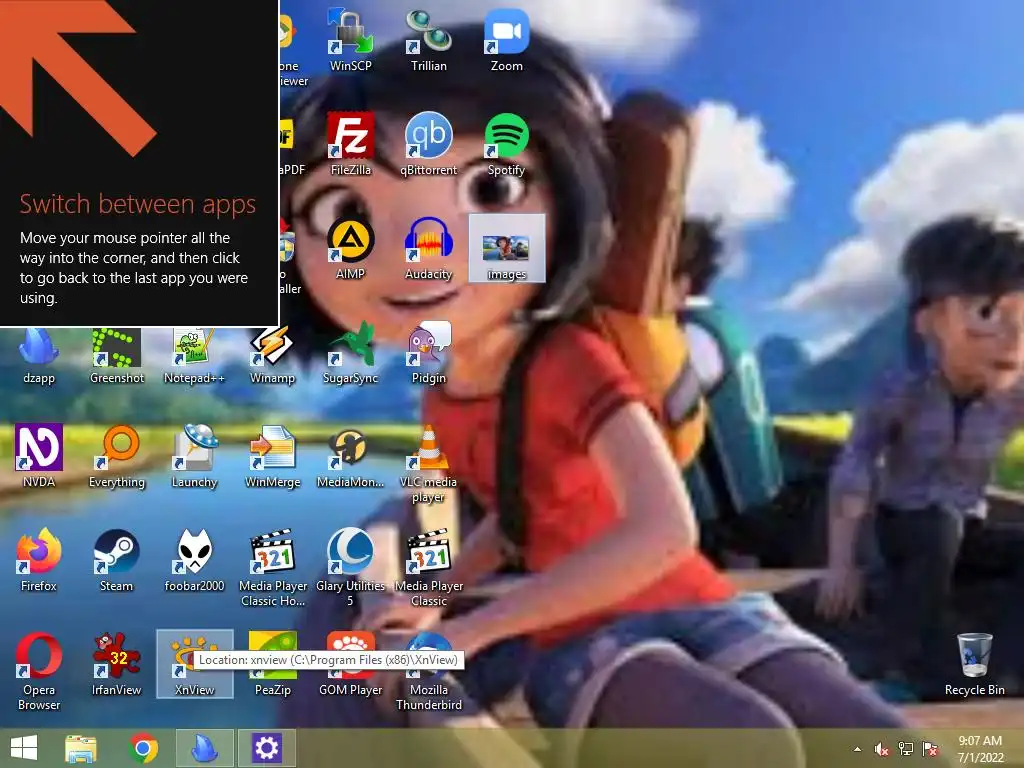Select the Audacity desktop shortcut
Viewport: 1024px width, 768px height.
428,248
